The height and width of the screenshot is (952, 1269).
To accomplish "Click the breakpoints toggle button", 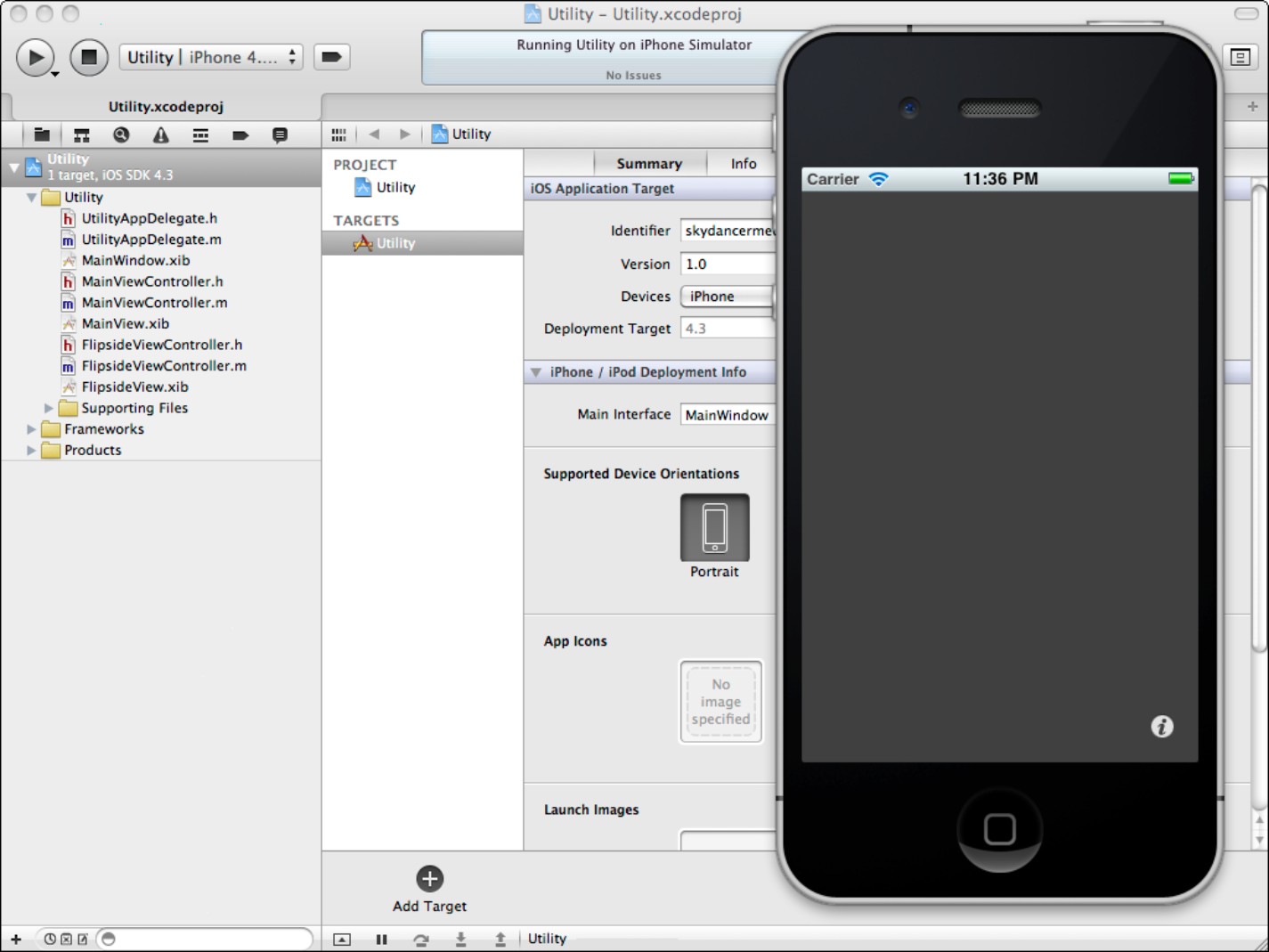I will tap(331, 57).
